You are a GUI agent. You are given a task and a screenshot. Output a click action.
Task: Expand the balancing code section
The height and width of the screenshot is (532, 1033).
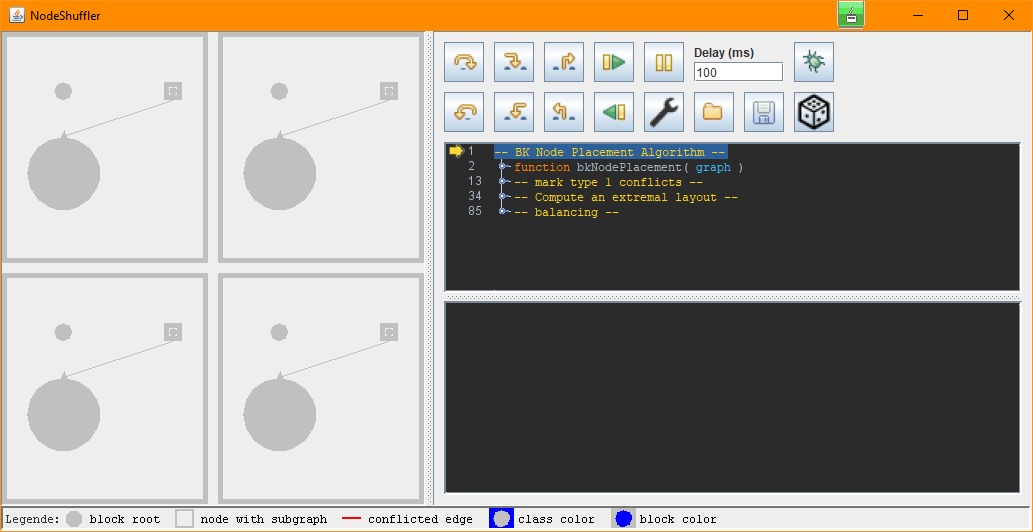tap(502, 211)
